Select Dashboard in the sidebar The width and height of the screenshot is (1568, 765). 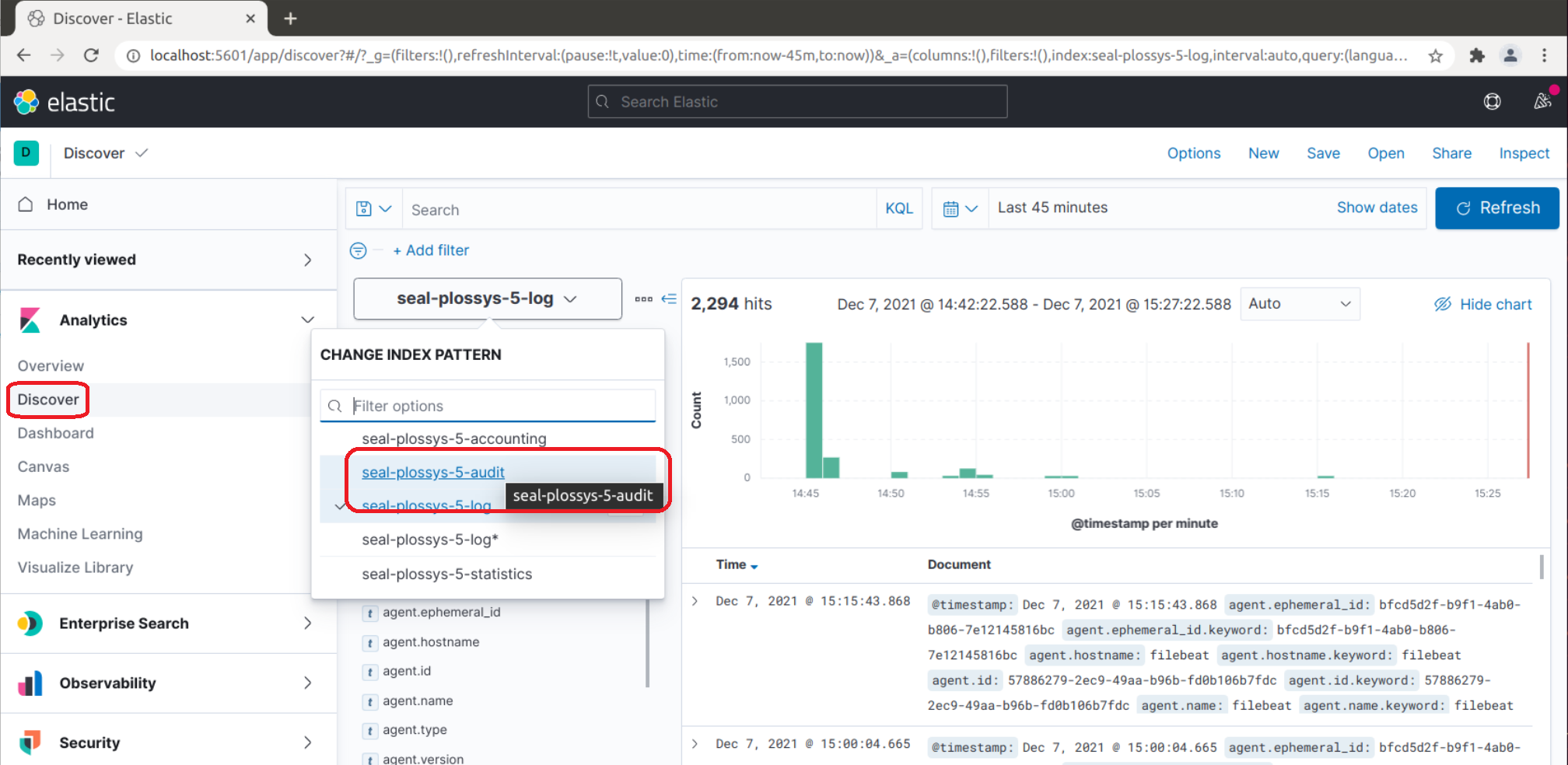tap(55, 433)
